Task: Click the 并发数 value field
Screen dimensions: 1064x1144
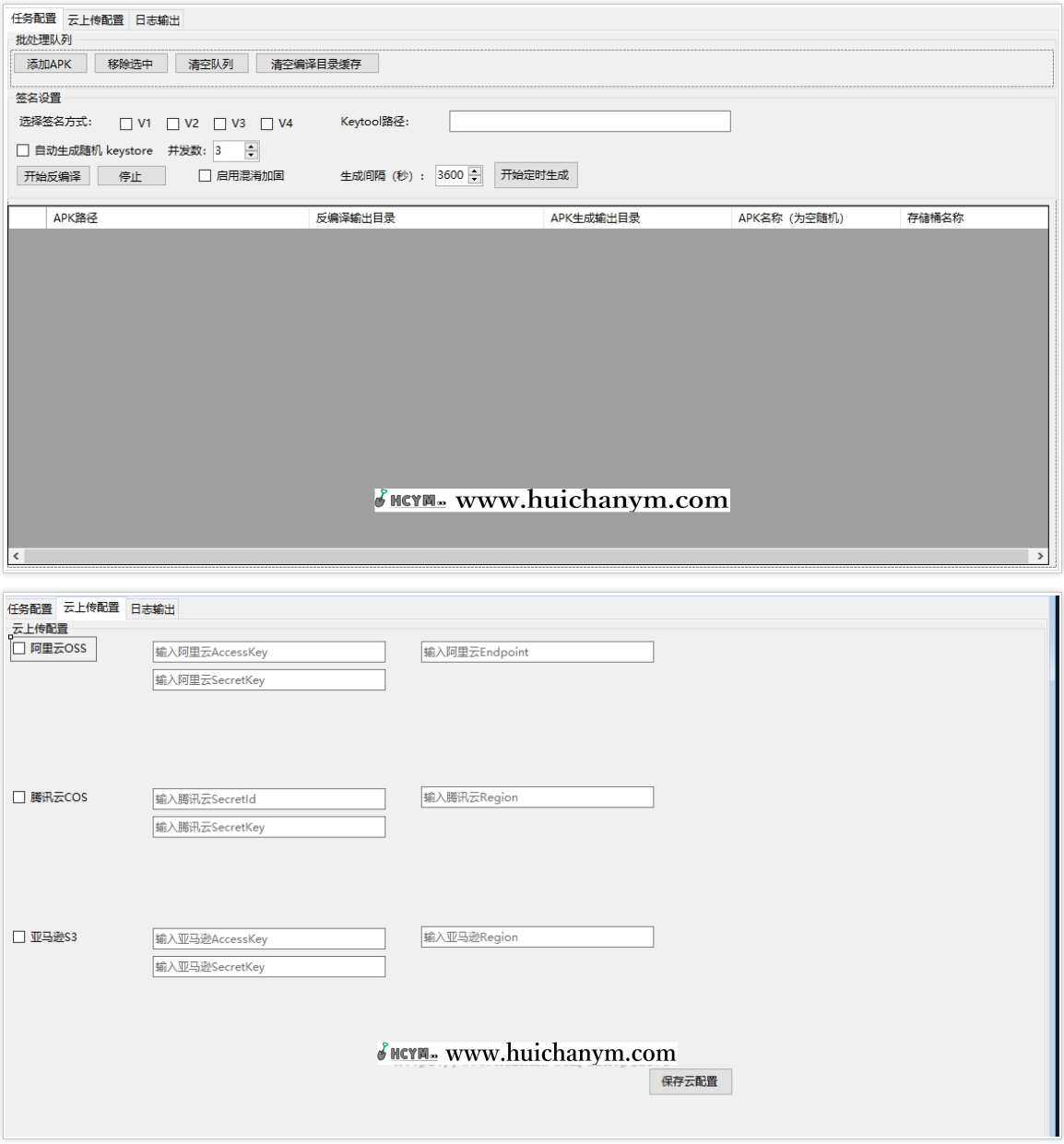Action: click(230, 150)
